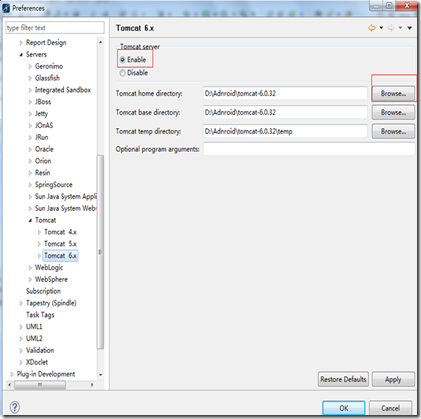Select WebSphere in the tree
Image resolution: width=421 pixels, height=419 pixels.
(x=51, y=279)
